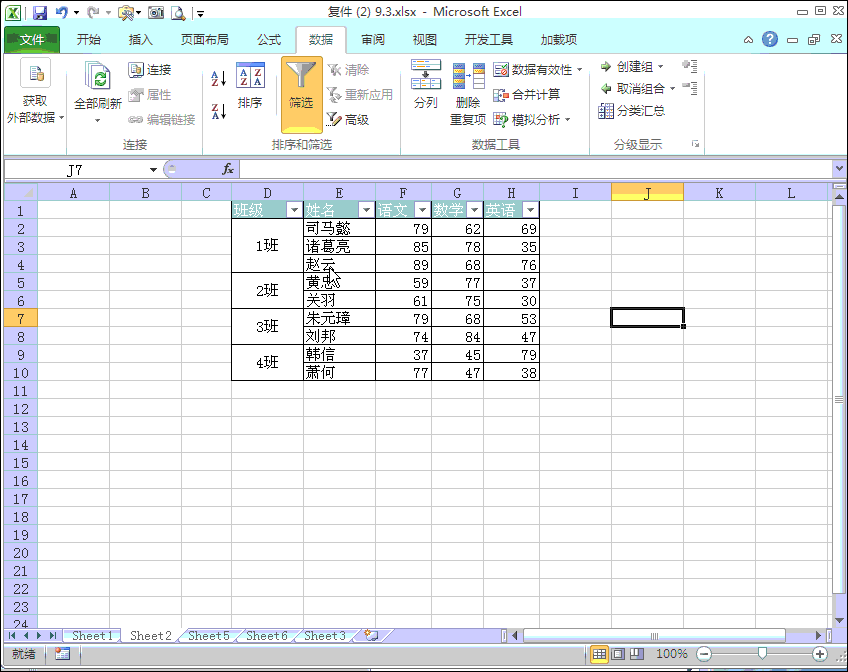The image size is (848, 672).
Task: Open filter dropdown for 英语 column
Action: (531, 210)
